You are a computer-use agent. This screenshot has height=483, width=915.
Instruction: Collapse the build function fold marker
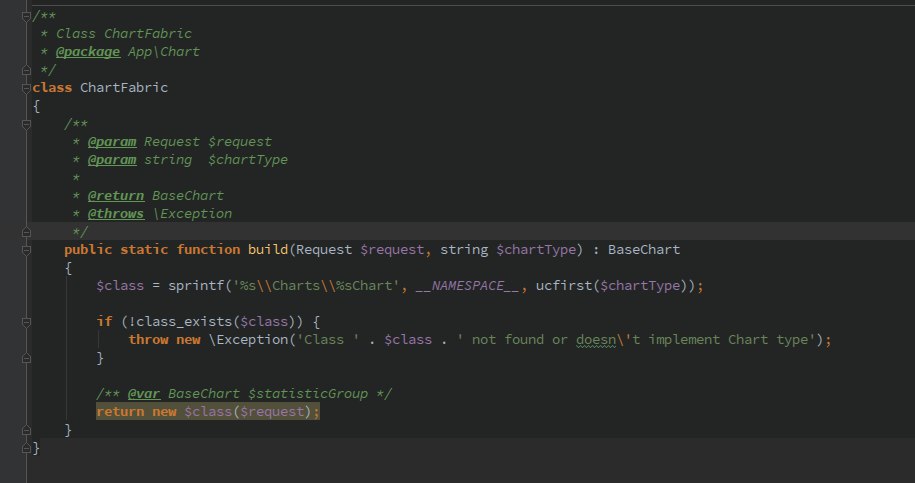click(x=26, y=250)
